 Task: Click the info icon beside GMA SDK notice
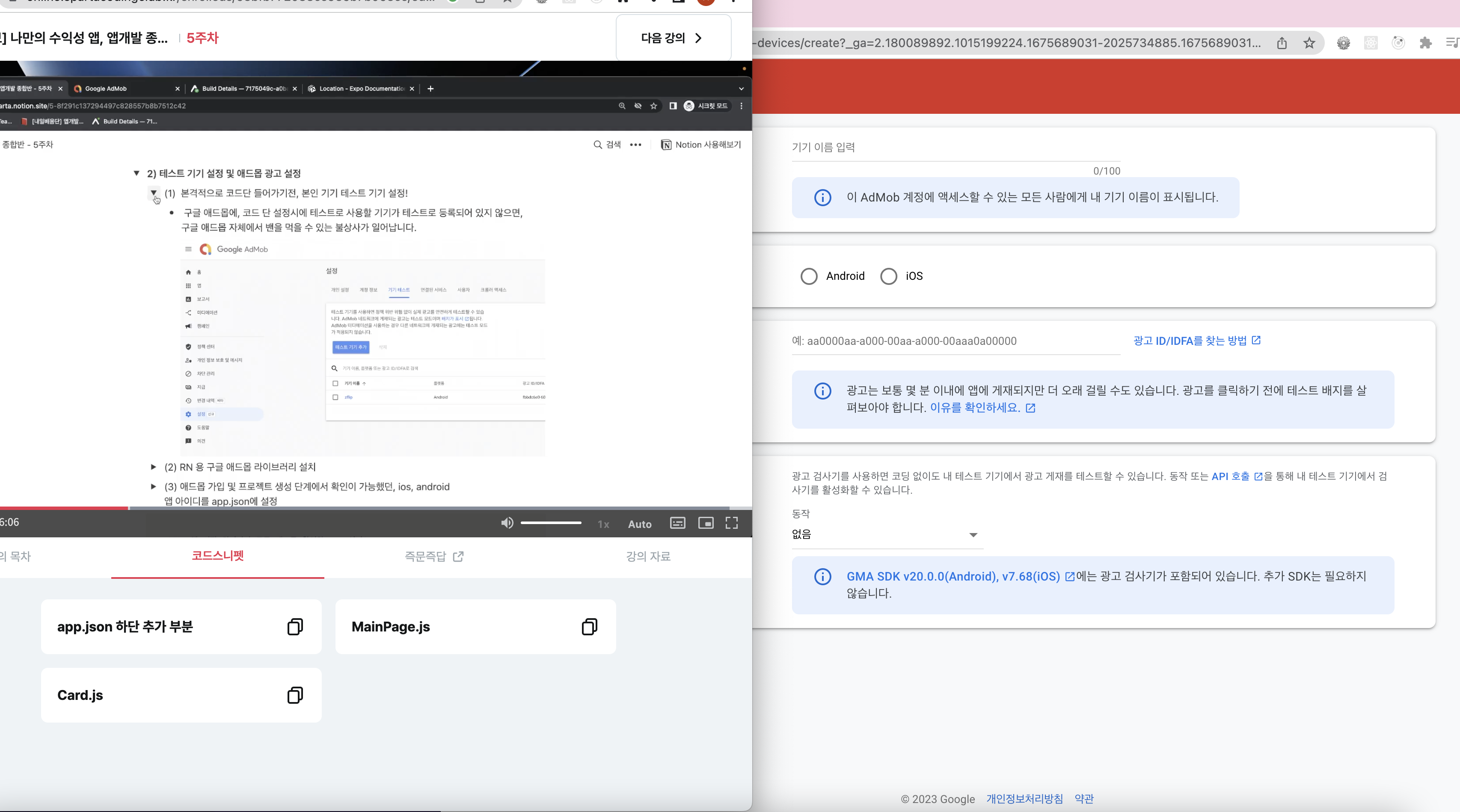click(x=822, y=577)
